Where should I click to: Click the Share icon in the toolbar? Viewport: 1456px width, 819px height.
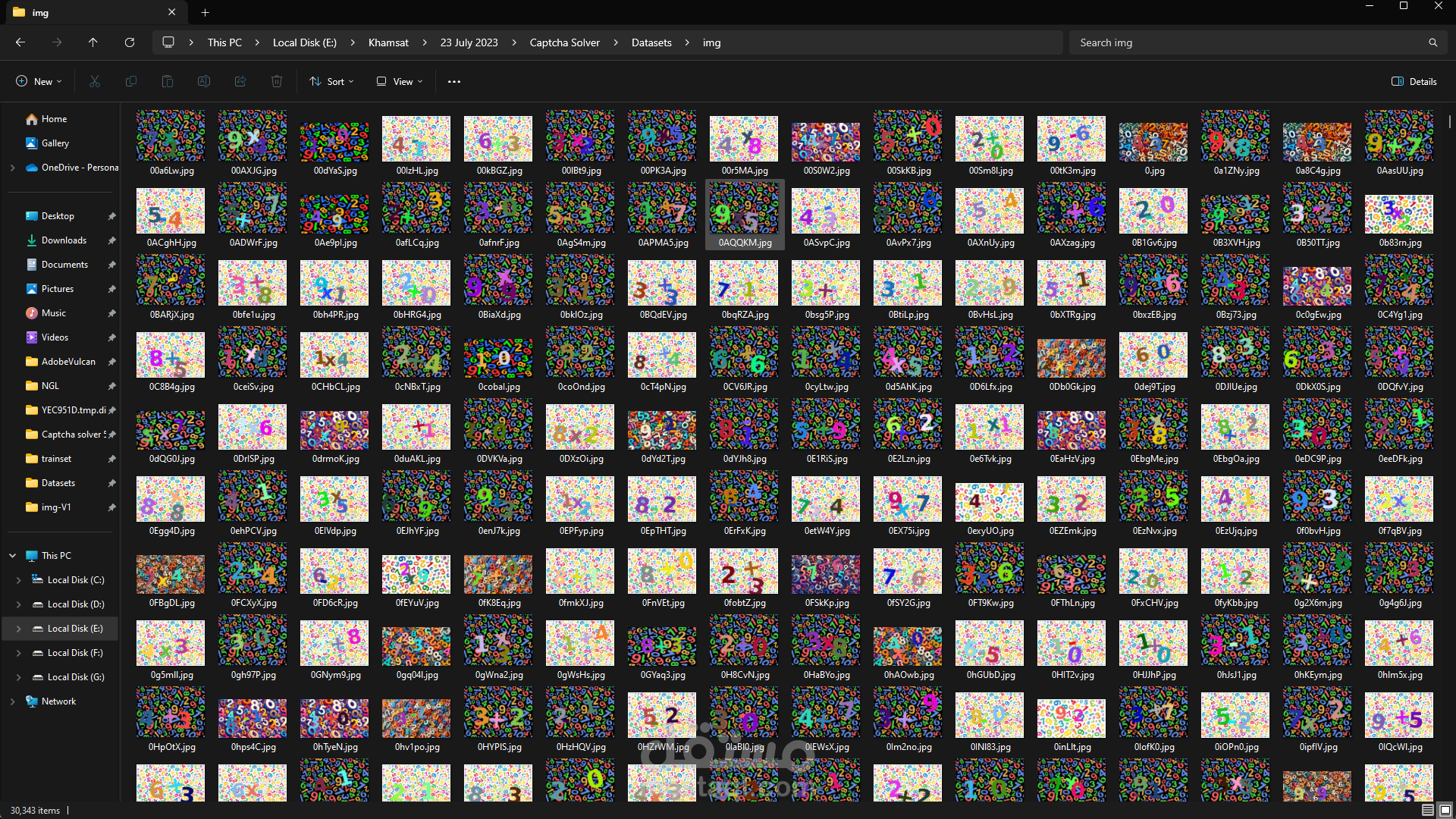[240, 81]
